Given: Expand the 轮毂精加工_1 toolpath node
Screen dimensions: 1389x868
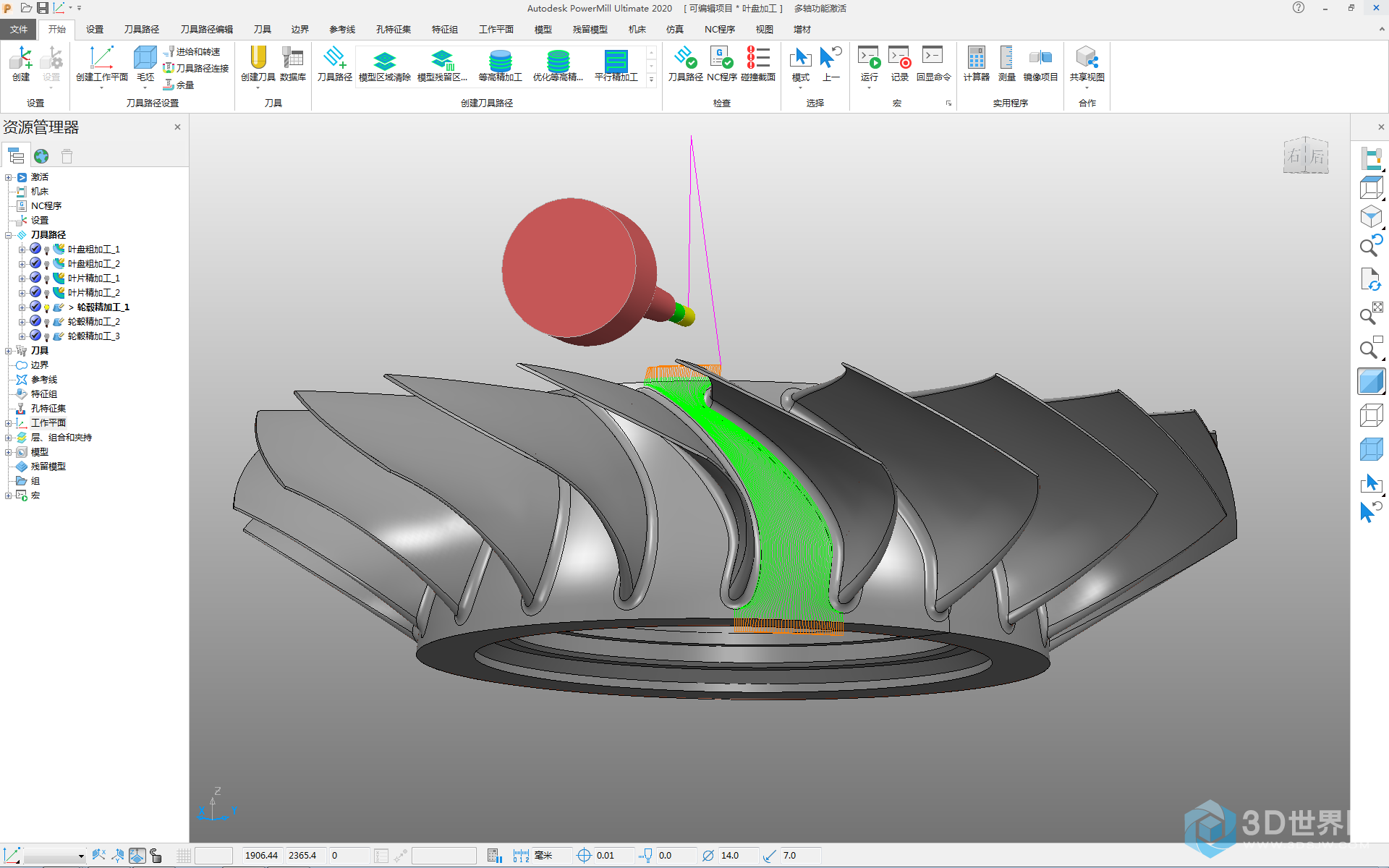Looking at the screenshot, I should point(22,307).
